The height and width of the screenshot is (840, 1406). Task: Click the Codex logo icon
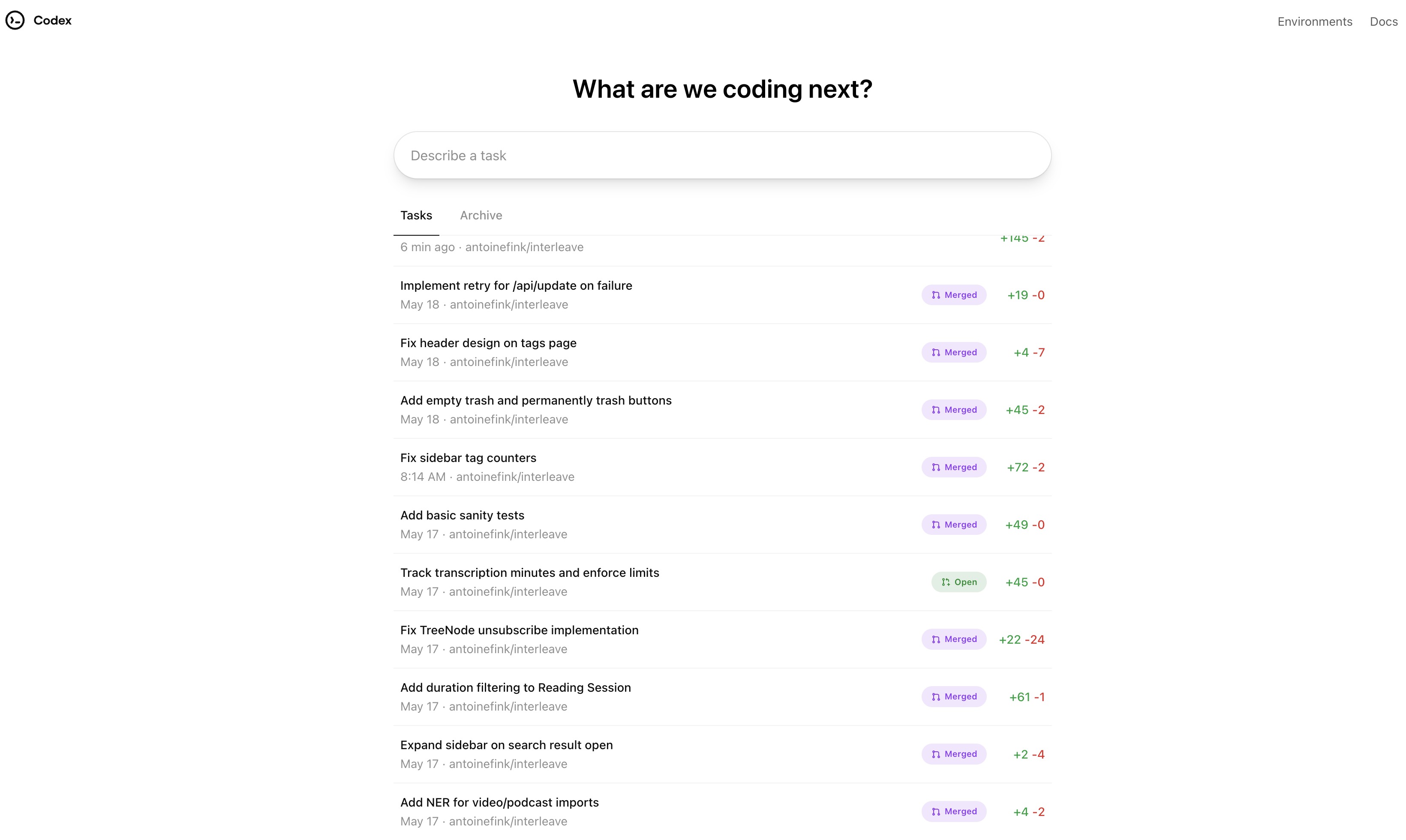[x=15, y=21]
